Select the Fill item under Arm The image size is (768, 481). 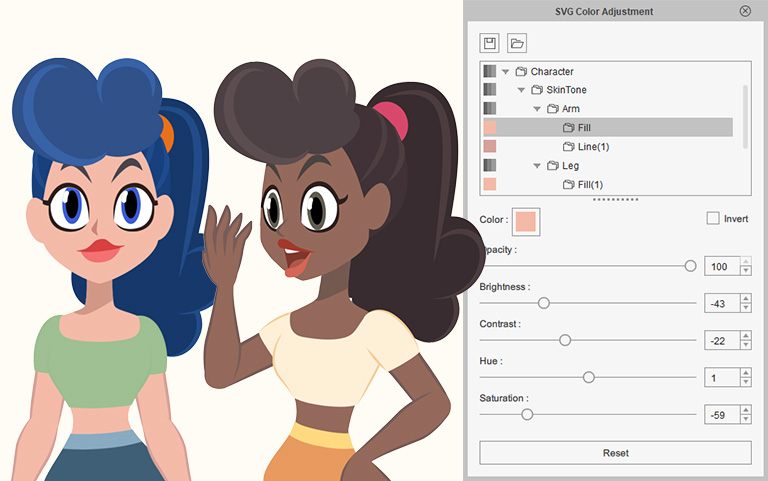tap(585, 128)
